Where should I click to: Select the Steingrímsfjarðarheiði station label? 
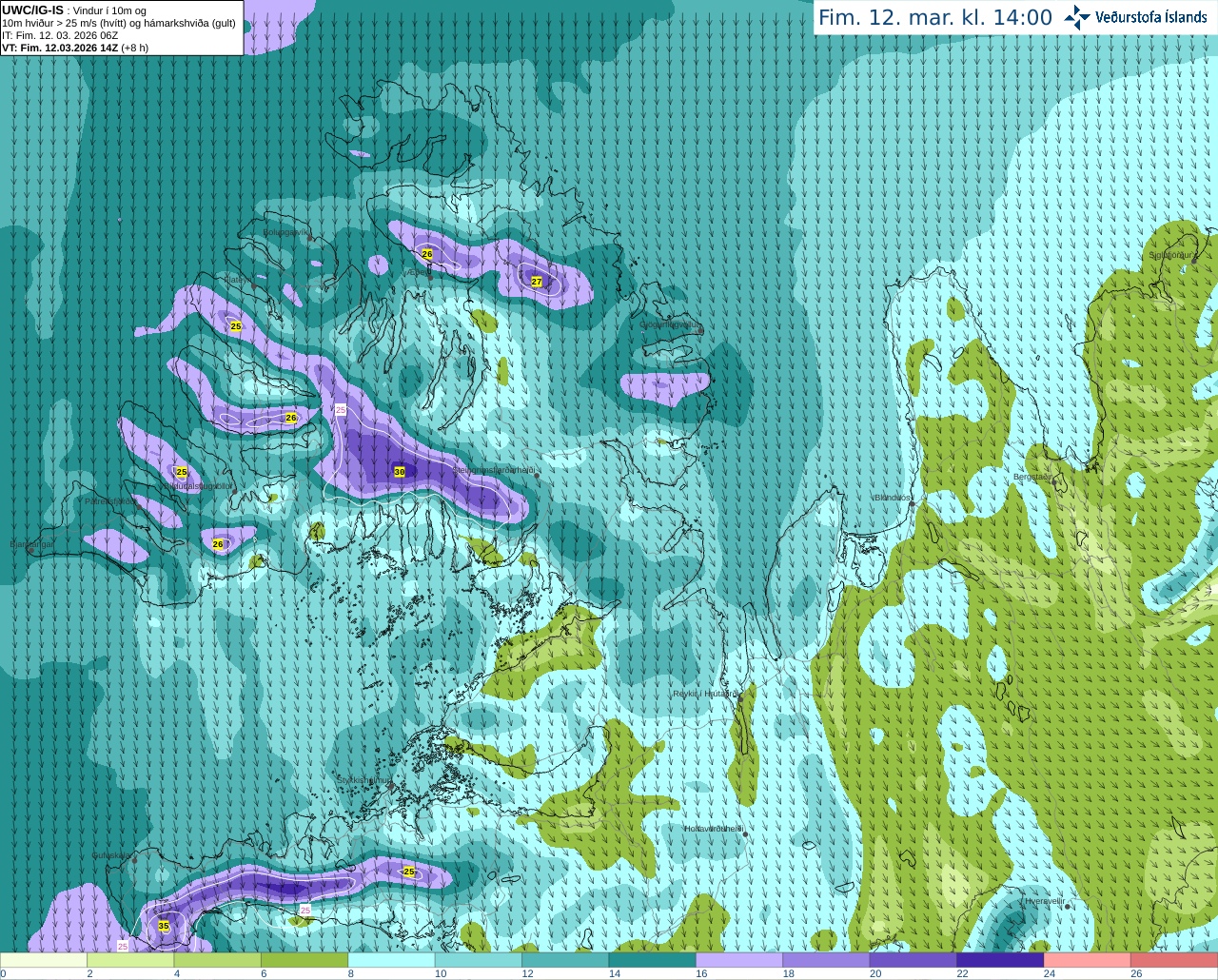pyautogui.click(x=493, y=470)
